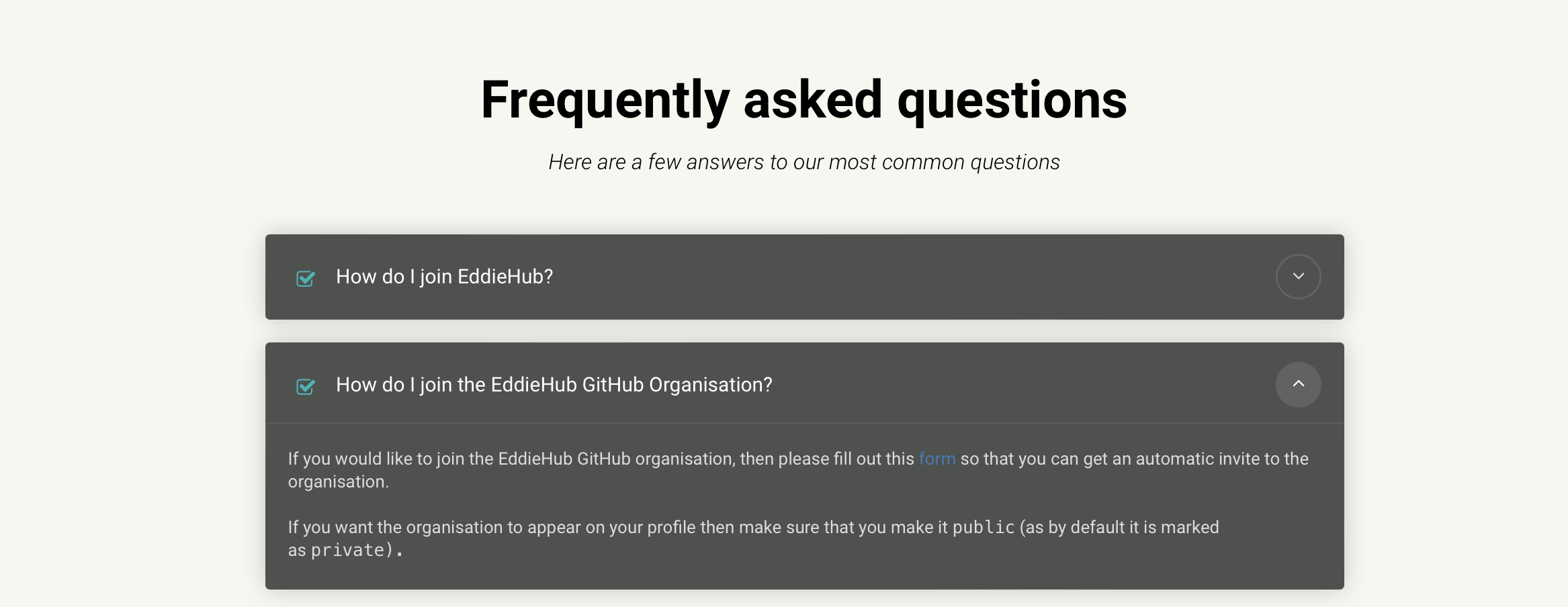Viewport: 1568px width, 607px height.
Task: Expand the 'How do I join EddieHub?' question
Action: (x=443, y=276)
